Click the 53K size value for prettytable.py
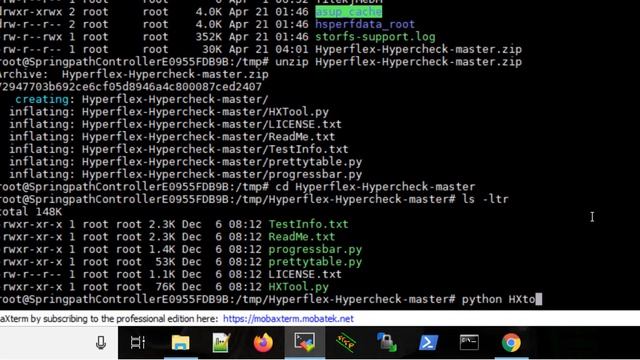 (165, 262)
